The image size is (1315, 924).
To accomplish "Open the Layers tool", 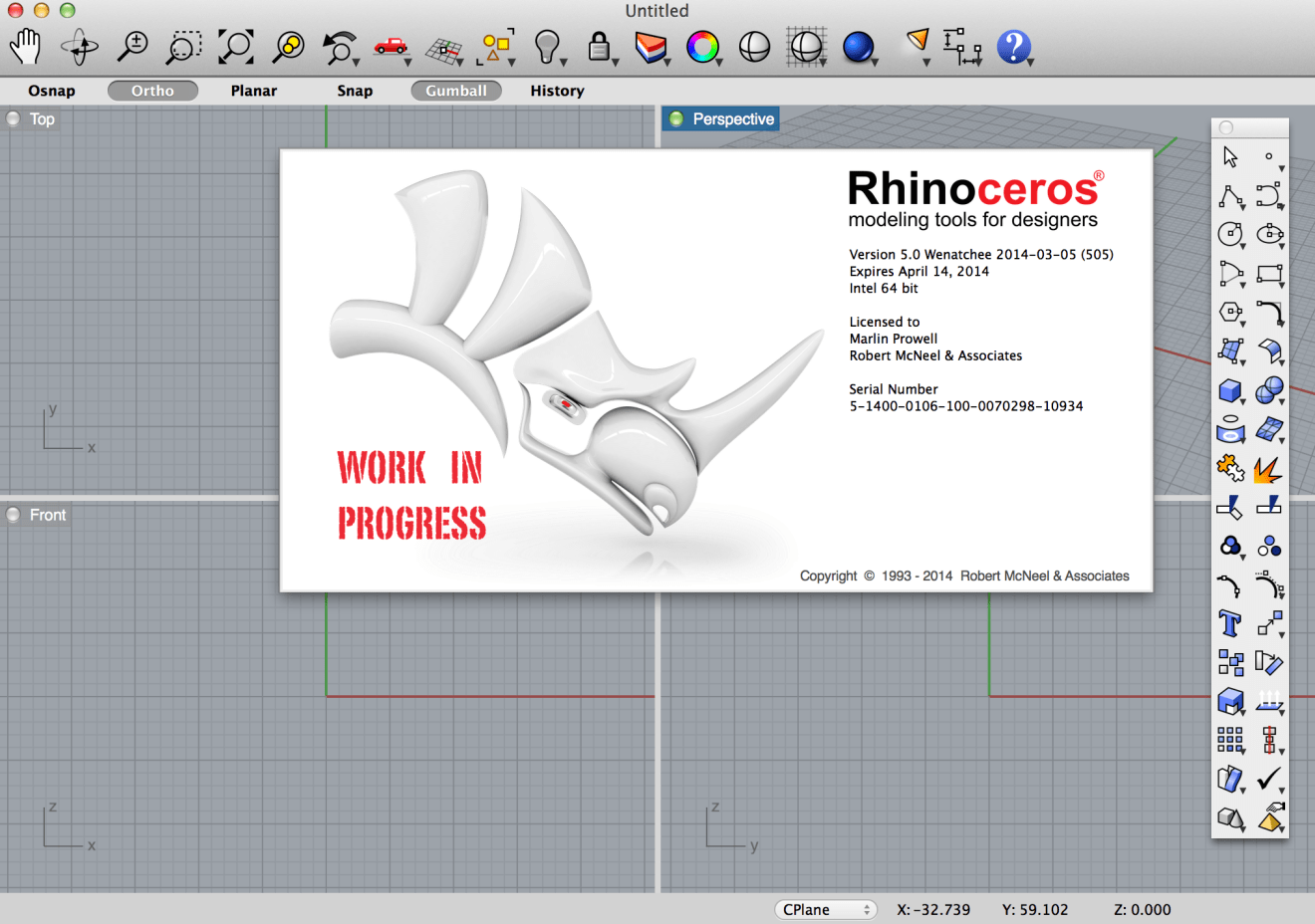I will tap(652, 47).
